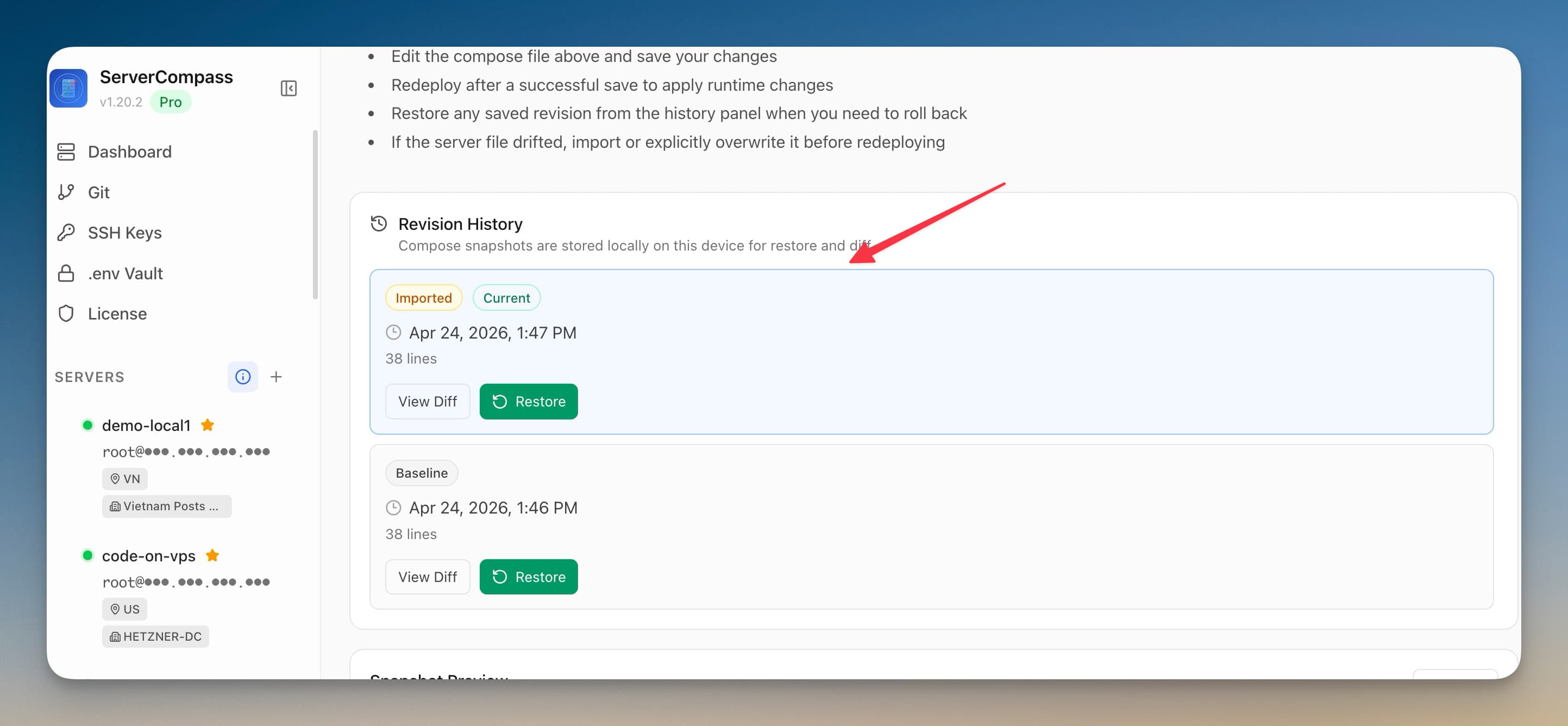The width and height of the screenshot is (1568, 726).
Task: Click demo-local1 green status dot
Action: 87,425
